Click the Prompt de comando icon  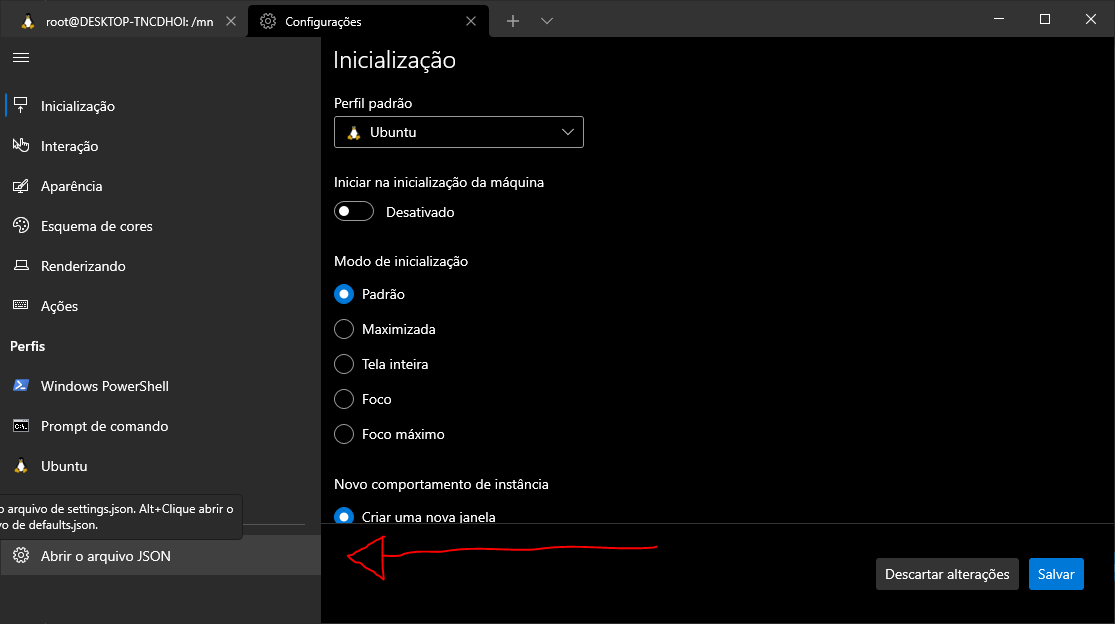click(21, 426)
